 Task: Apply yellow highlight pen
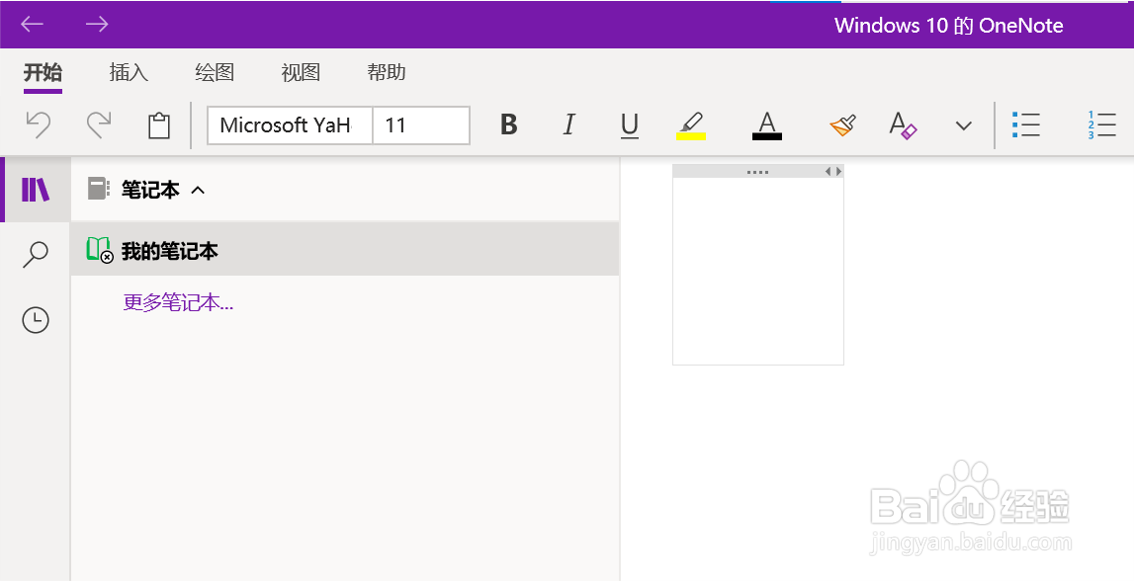click(x=691, y=124)
